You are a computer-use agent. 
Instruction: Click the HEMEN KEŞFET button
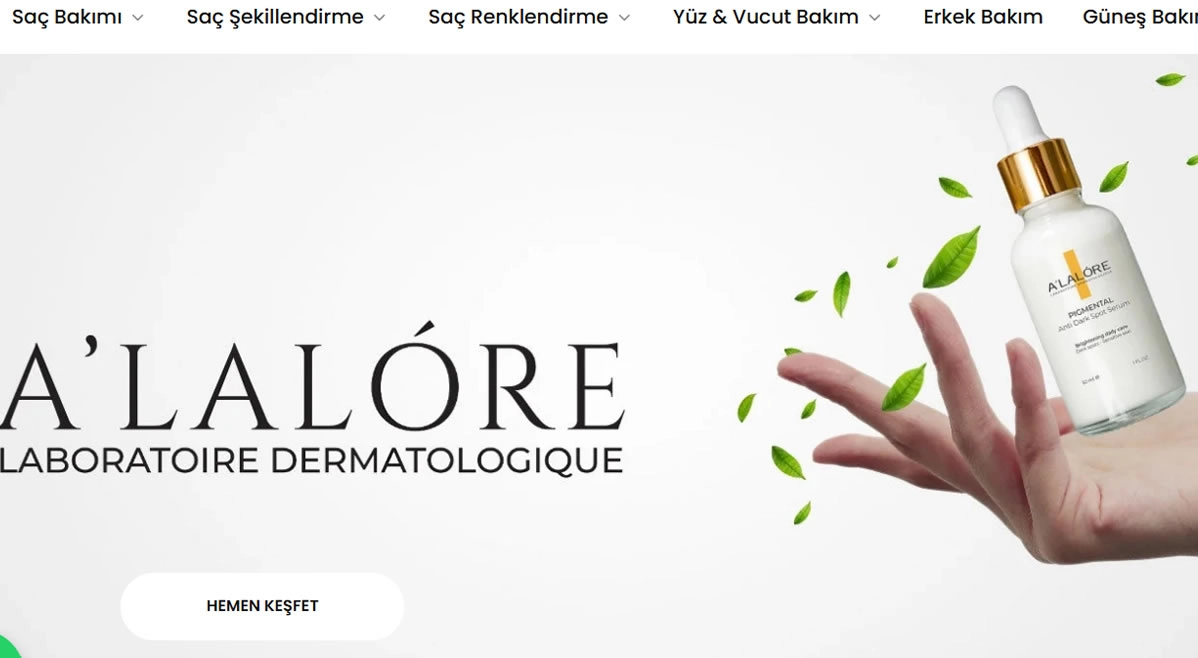(x=262, y=606)
